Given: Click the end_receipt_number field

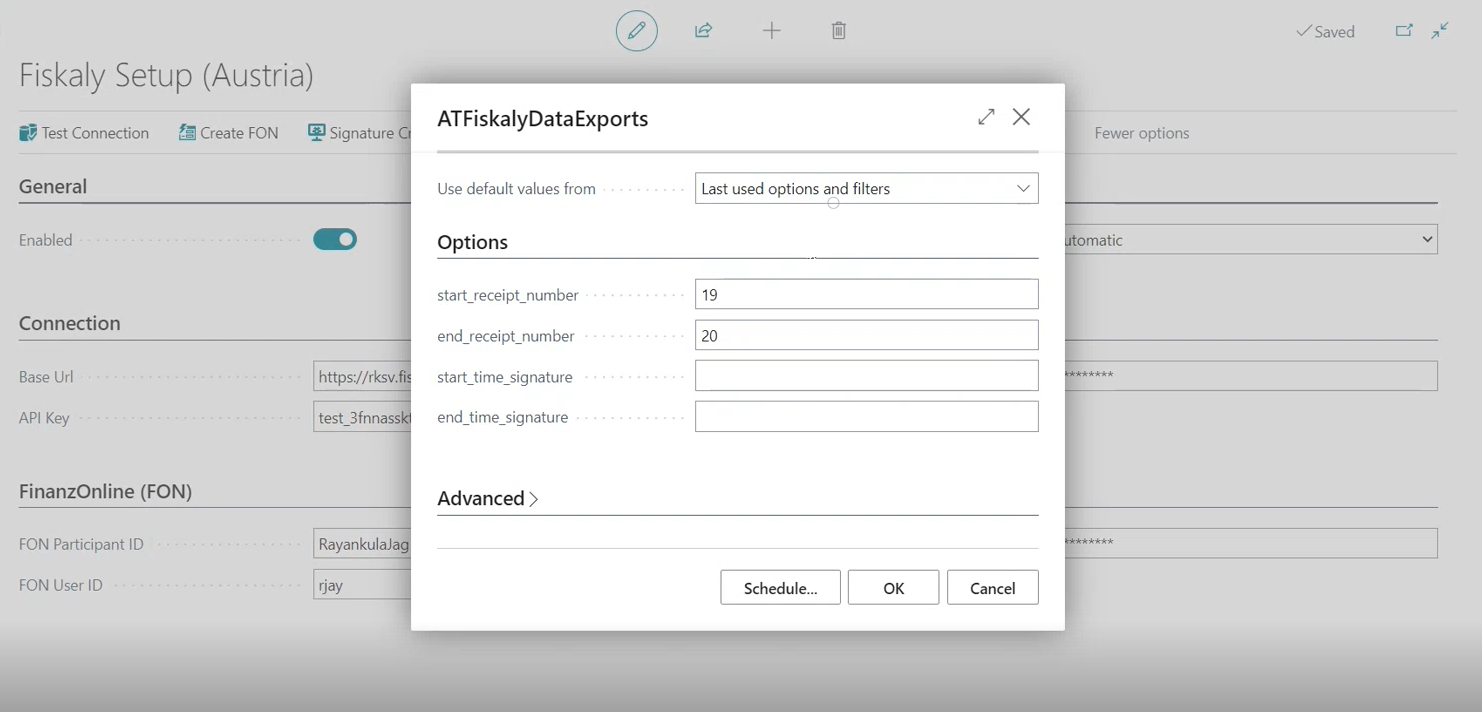Looking at the screenshot, I should pos(867,335).
